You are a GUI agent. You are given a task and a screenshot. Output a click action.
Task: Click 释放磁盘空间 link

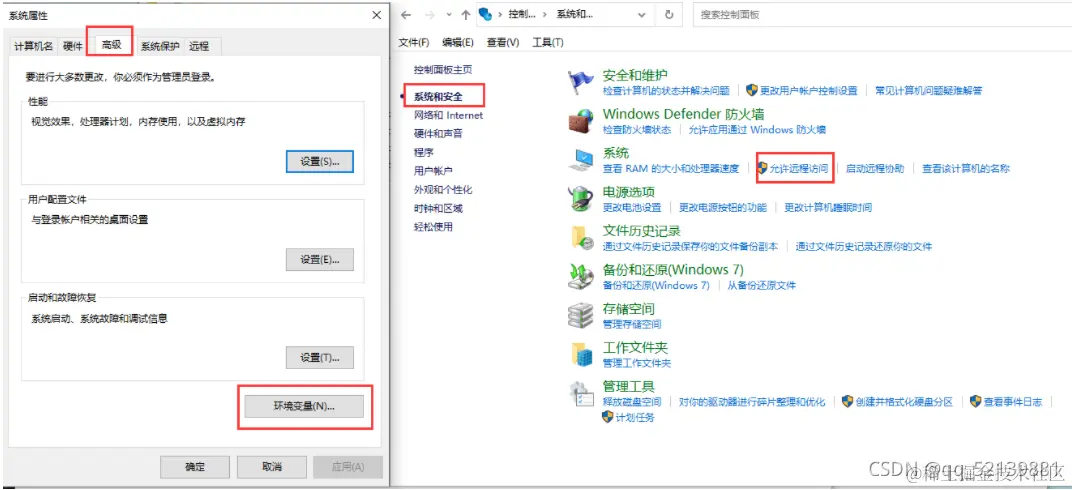pyautogui.click(x=632, y=403)
